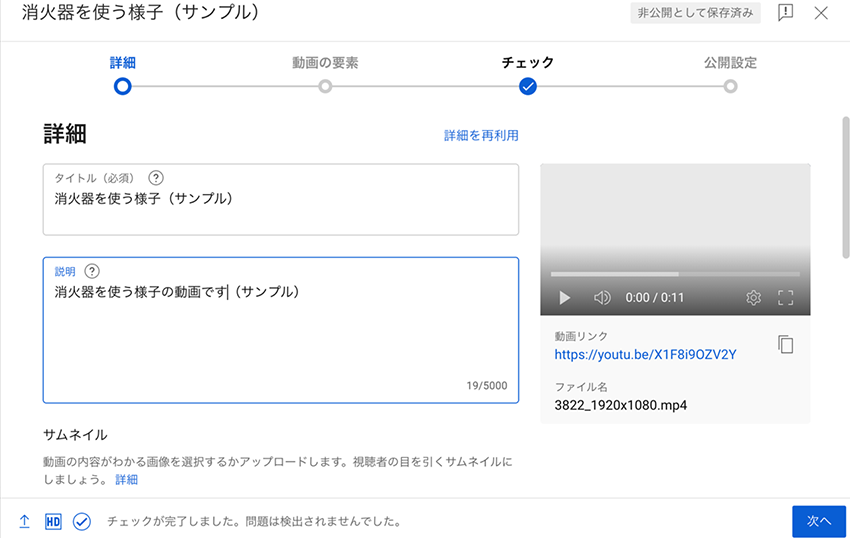Play the video preview

coord(565,298)
